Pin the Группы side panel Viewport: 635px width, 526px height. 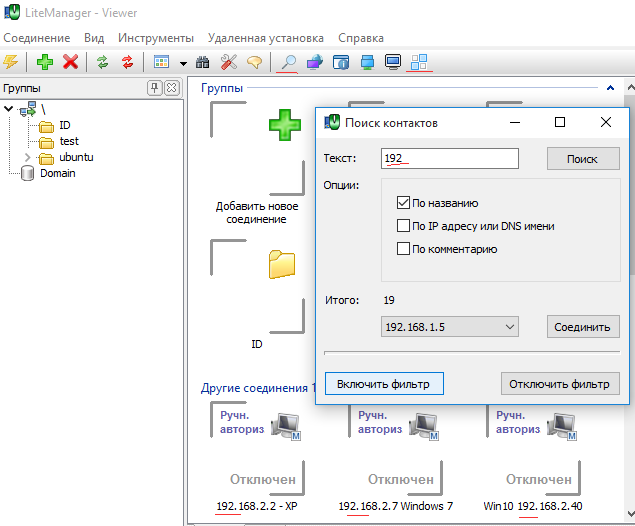click(154, 87)
